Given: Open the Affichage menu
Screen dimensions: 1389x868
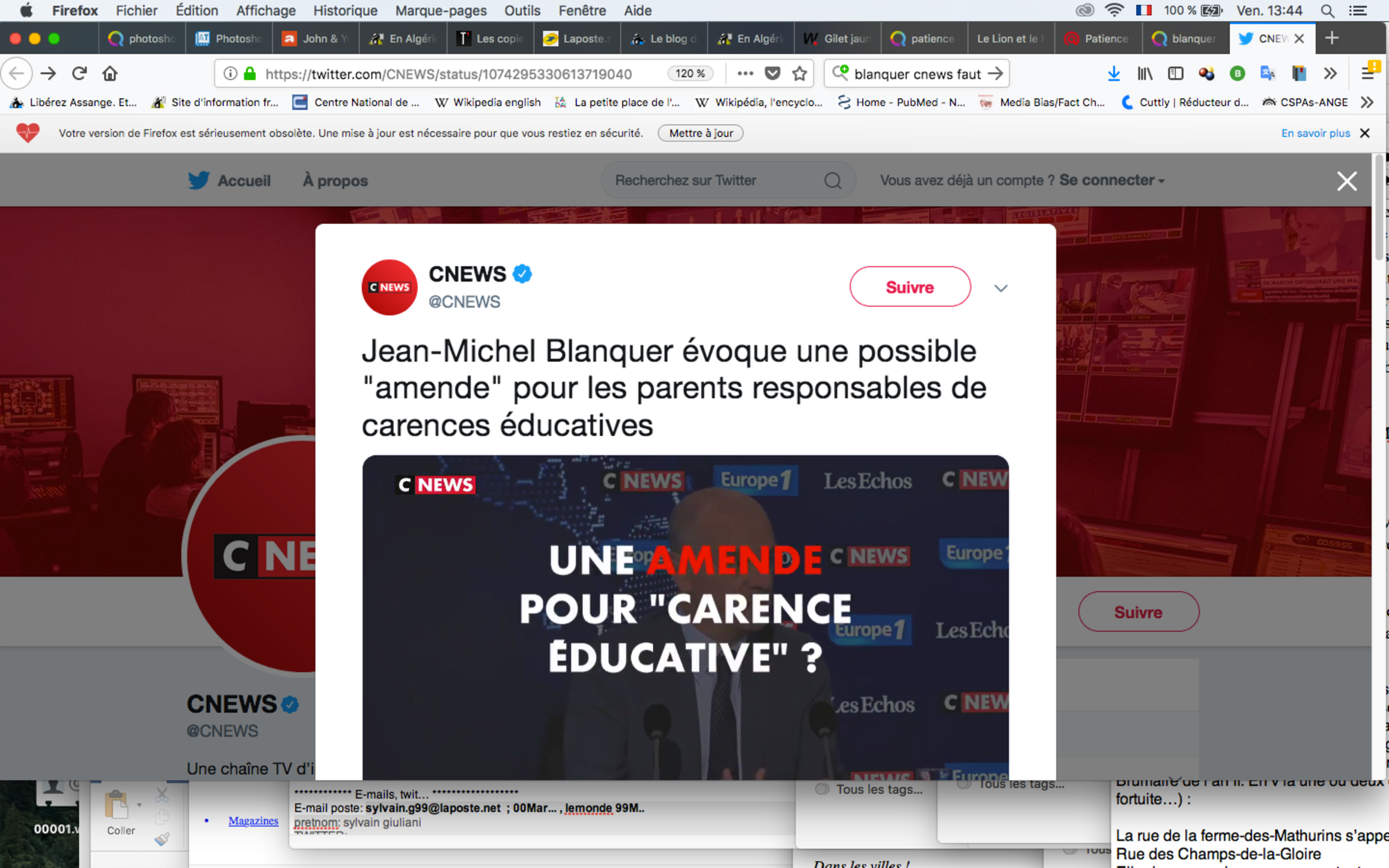Looking at the screenshot, I should [265, 10].
